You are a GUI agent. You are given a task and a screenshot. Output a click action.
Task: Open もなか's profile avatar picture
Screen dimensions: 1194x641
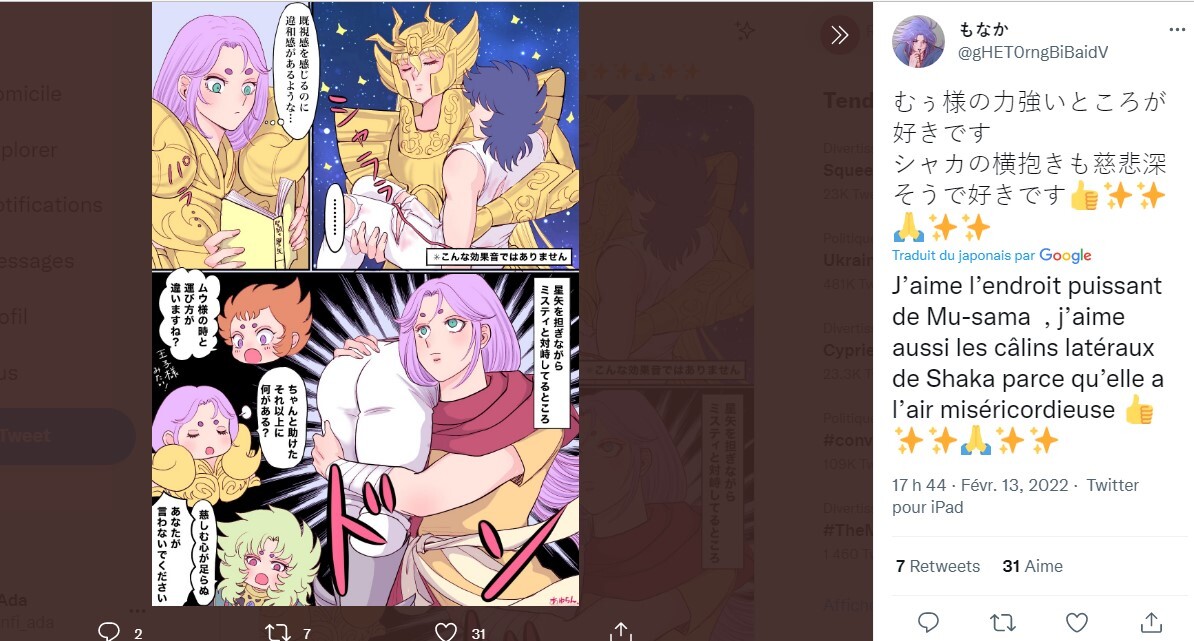pyautogui.click(x=918, y=42)
